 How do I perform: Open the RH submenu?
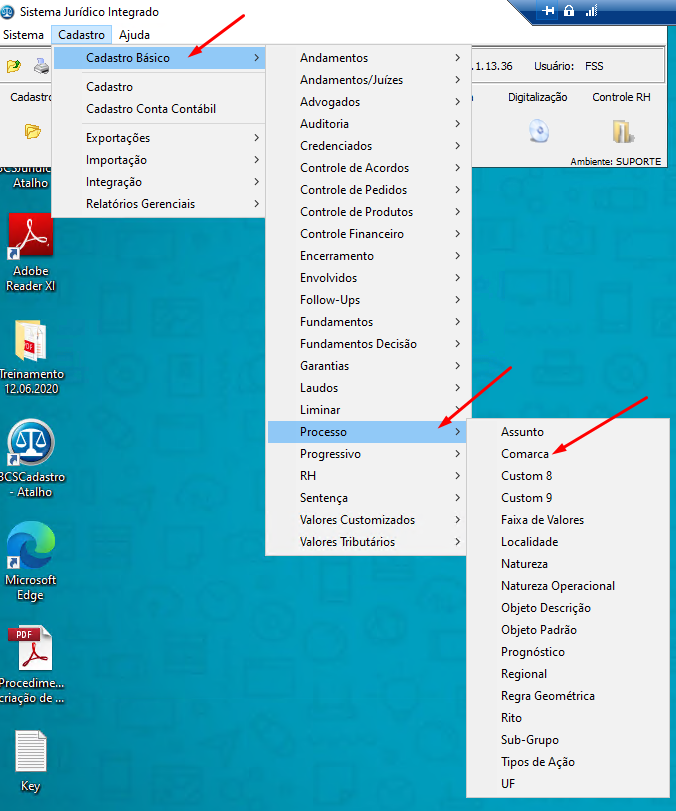point(367,476)
